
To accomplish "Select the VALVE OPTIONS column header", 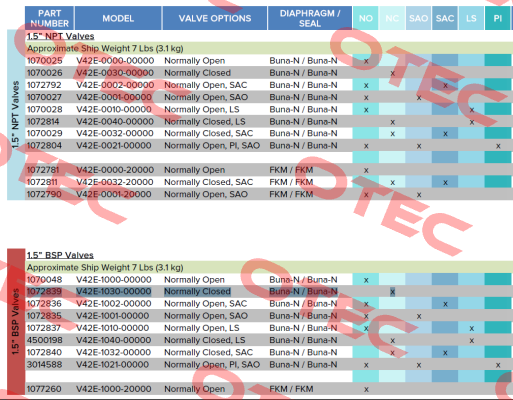I will pos(215,18).
